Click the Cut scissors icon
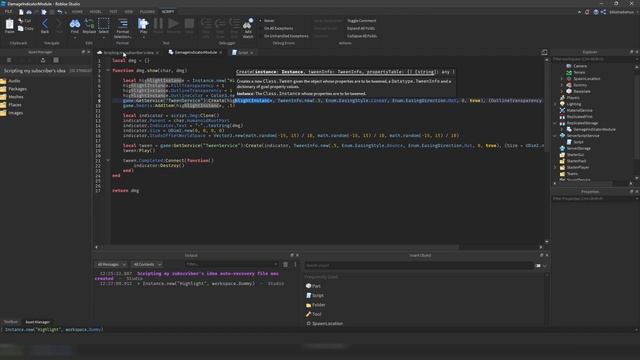 [21, 20]
